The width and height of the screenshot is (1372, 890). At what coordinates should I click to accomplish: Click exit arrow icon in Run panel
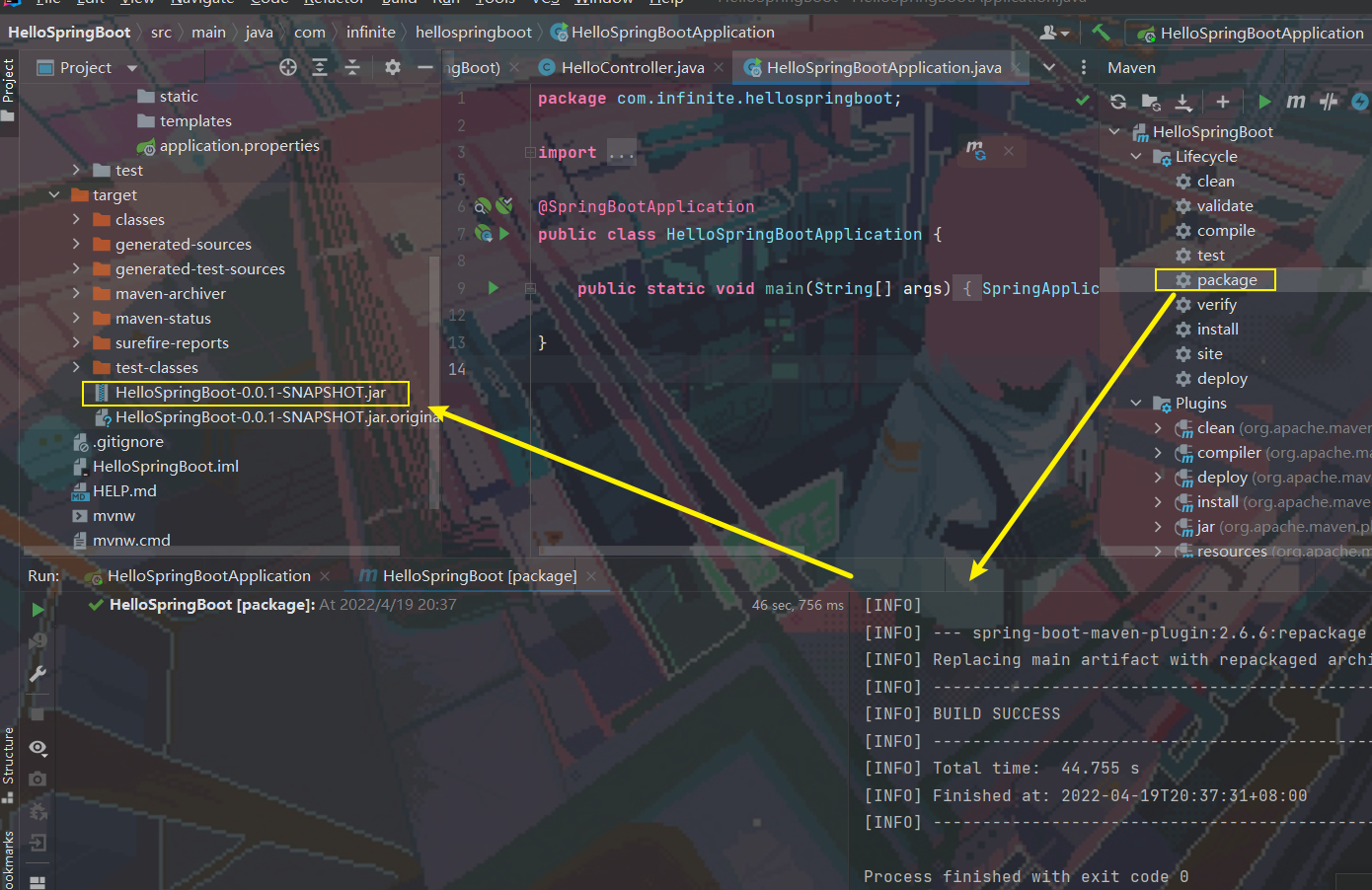38,843
